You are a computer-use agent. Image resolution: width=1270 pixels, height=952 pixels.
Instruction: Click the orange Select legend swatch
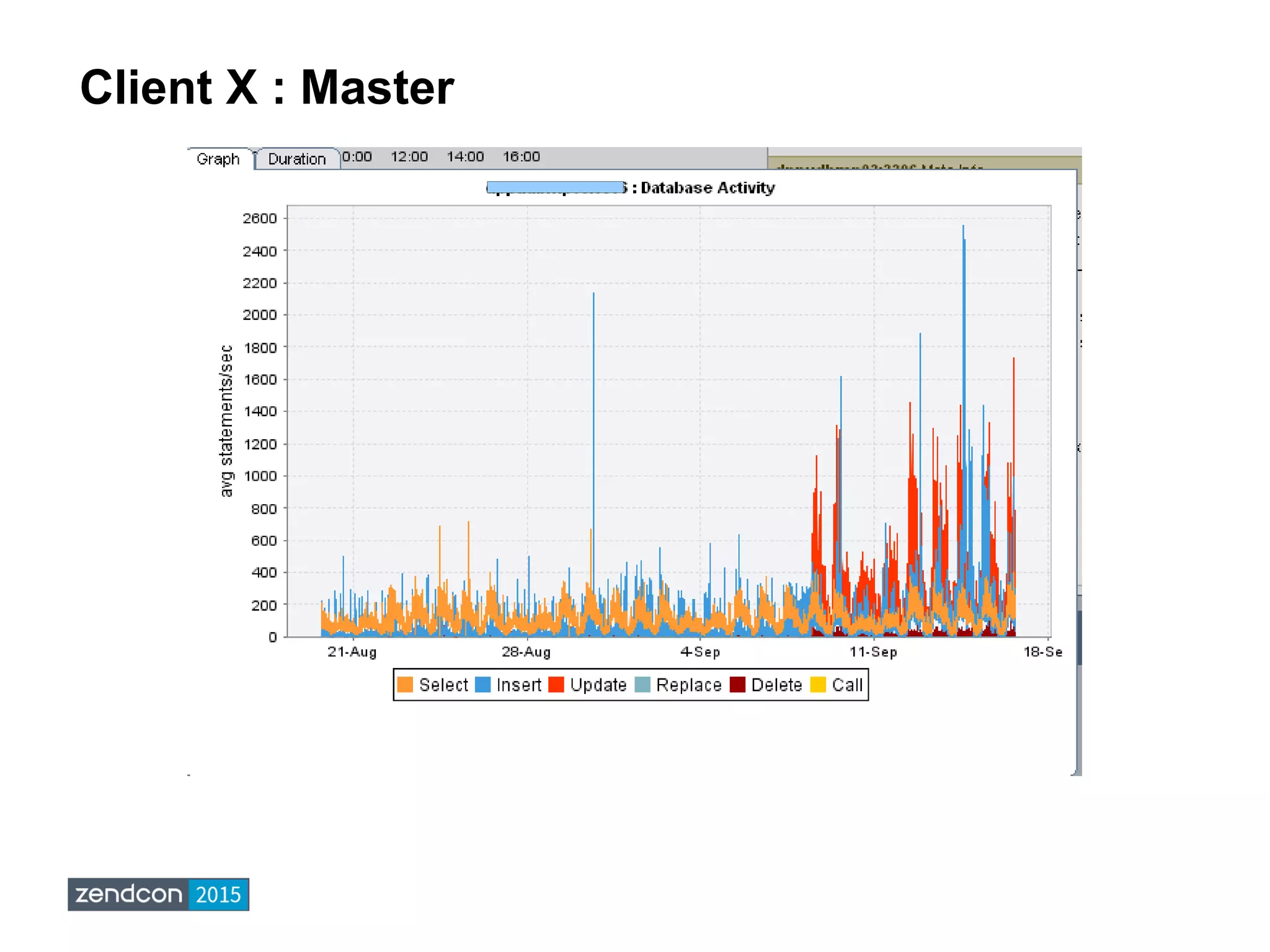coord(405,685)
